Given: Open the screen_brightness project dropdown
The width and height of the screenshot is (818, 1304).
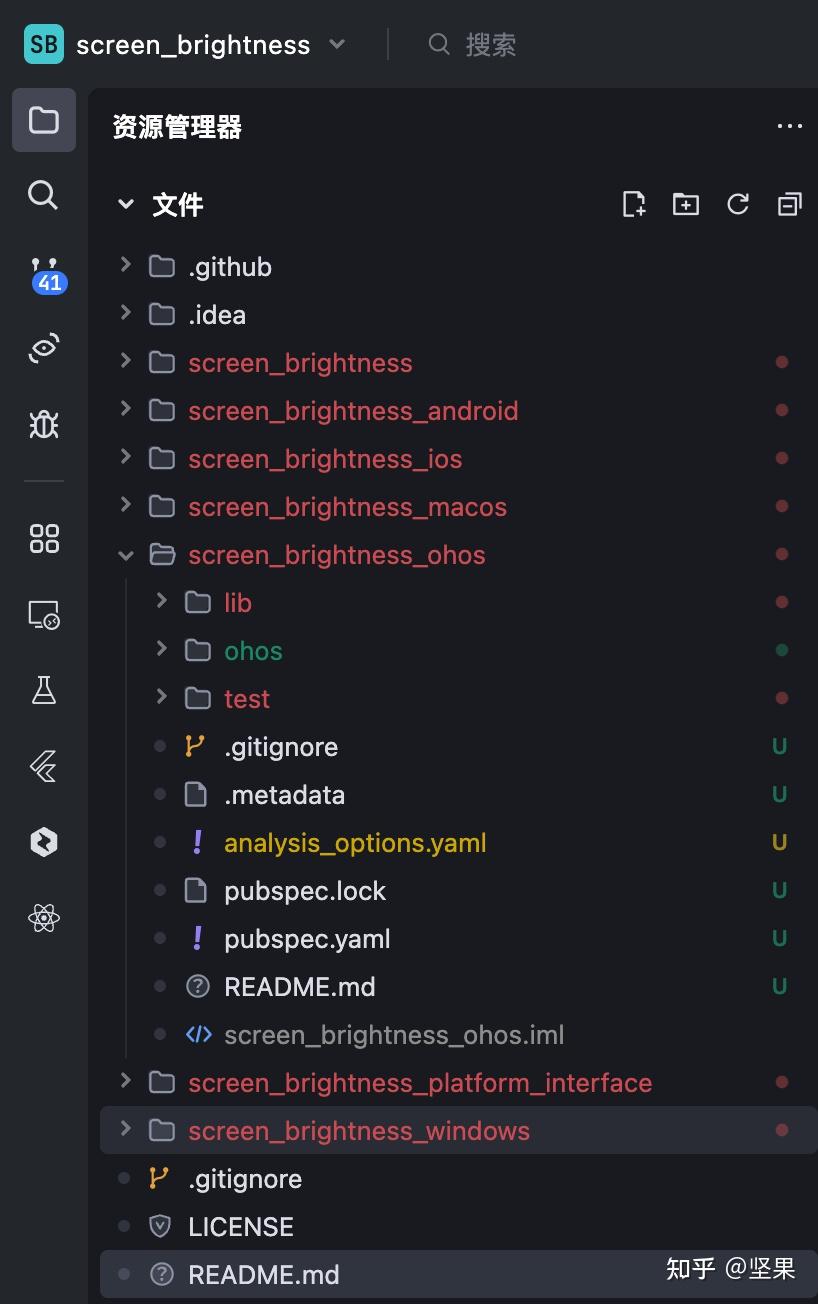Looking at the screenshot, I should click(337, 45).
